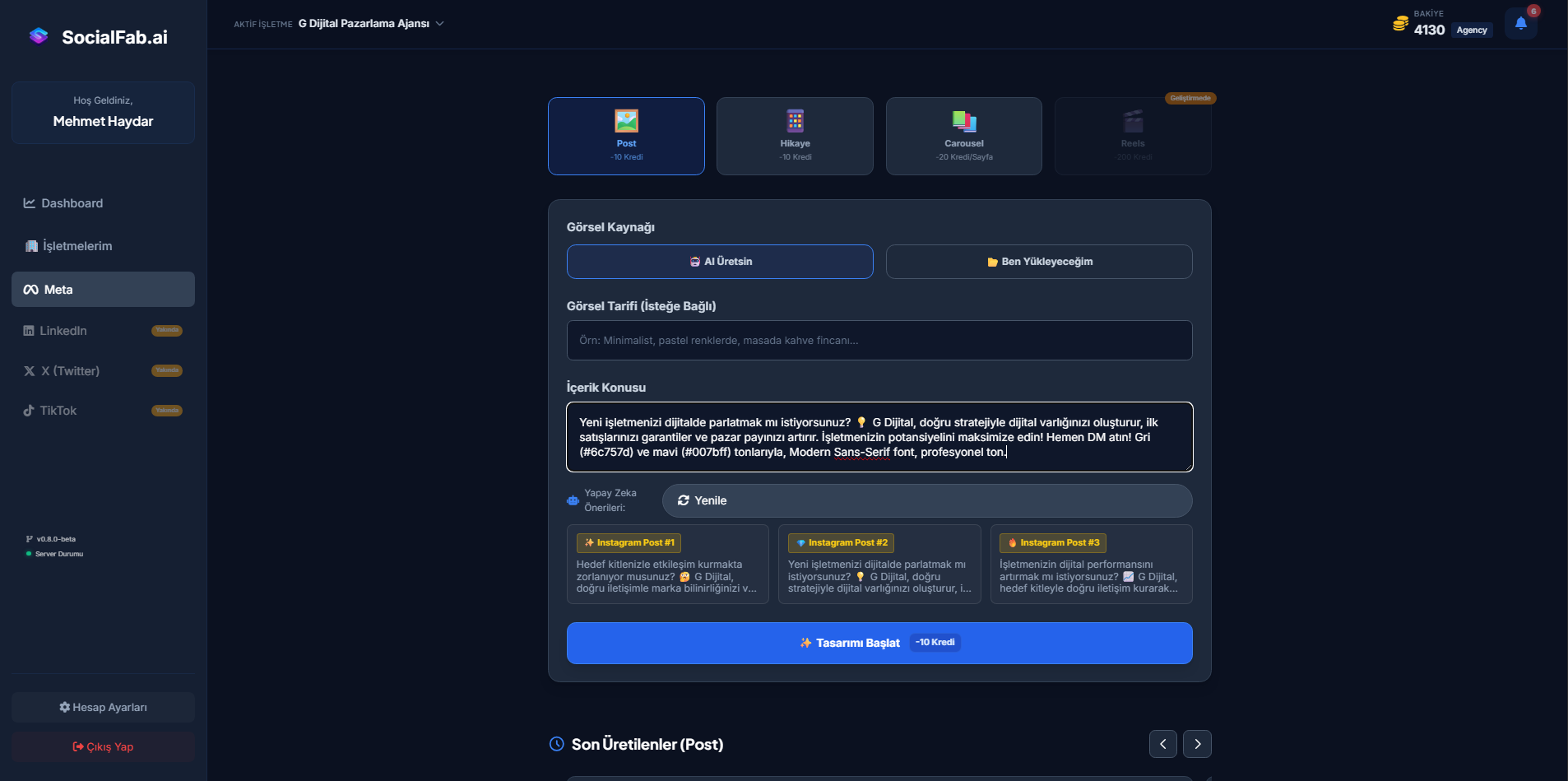This screenshot has height=781, width=1568.
Task: Switch image source to Ben Yükleyeceğim
Action: tap(1038, 262)
